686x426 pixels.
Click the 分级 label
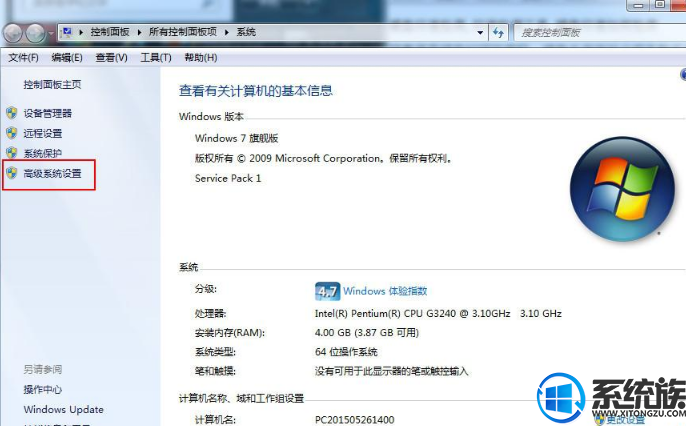206,289
